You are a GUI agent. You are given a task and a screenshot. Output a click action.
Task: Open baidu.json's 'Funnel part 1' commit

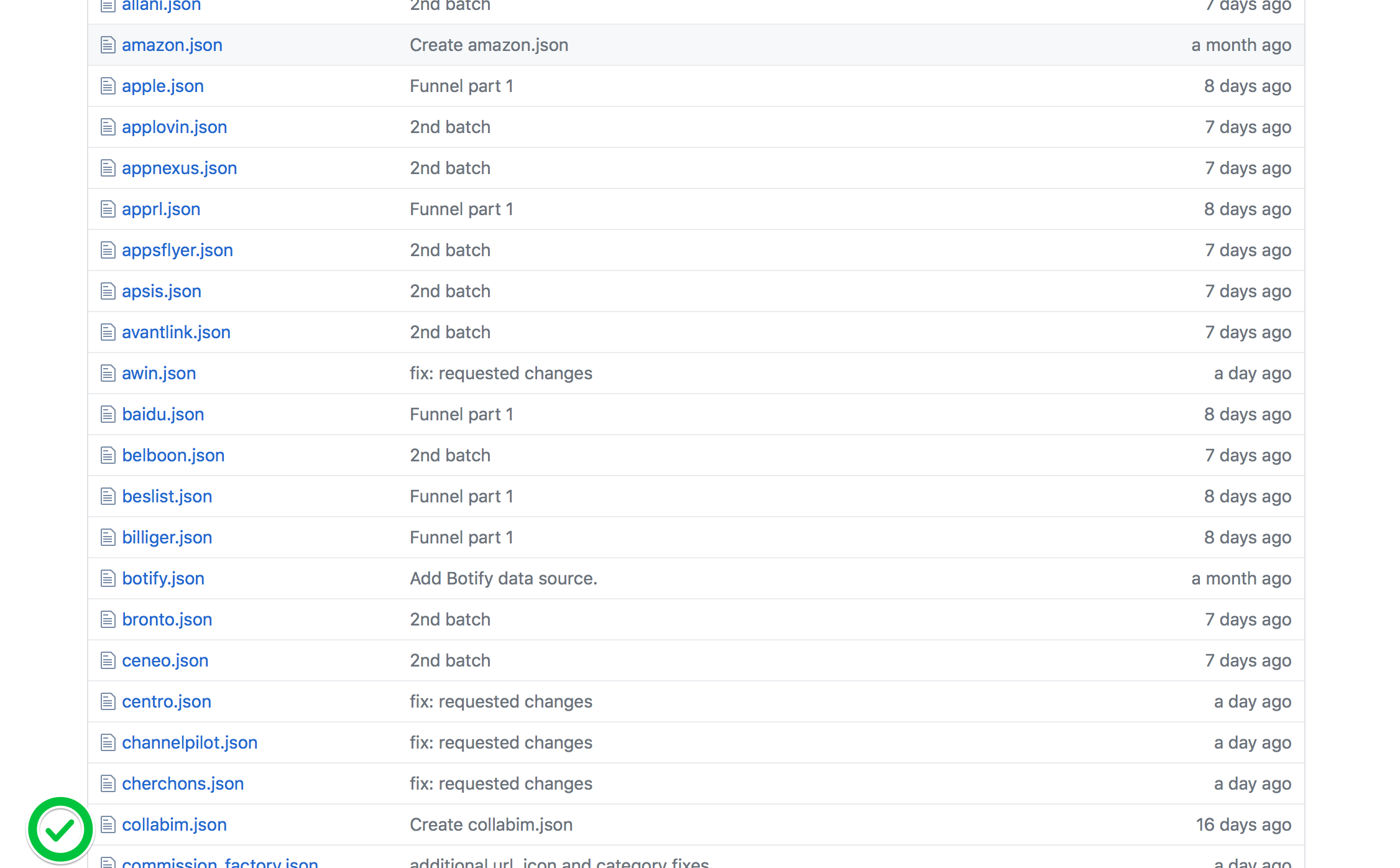pos(461,414)
